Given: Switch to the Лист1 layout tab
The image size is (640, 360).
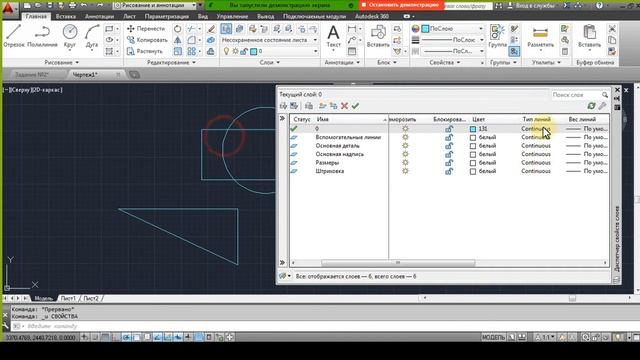Looking at the screenshot, I should 68,298.
